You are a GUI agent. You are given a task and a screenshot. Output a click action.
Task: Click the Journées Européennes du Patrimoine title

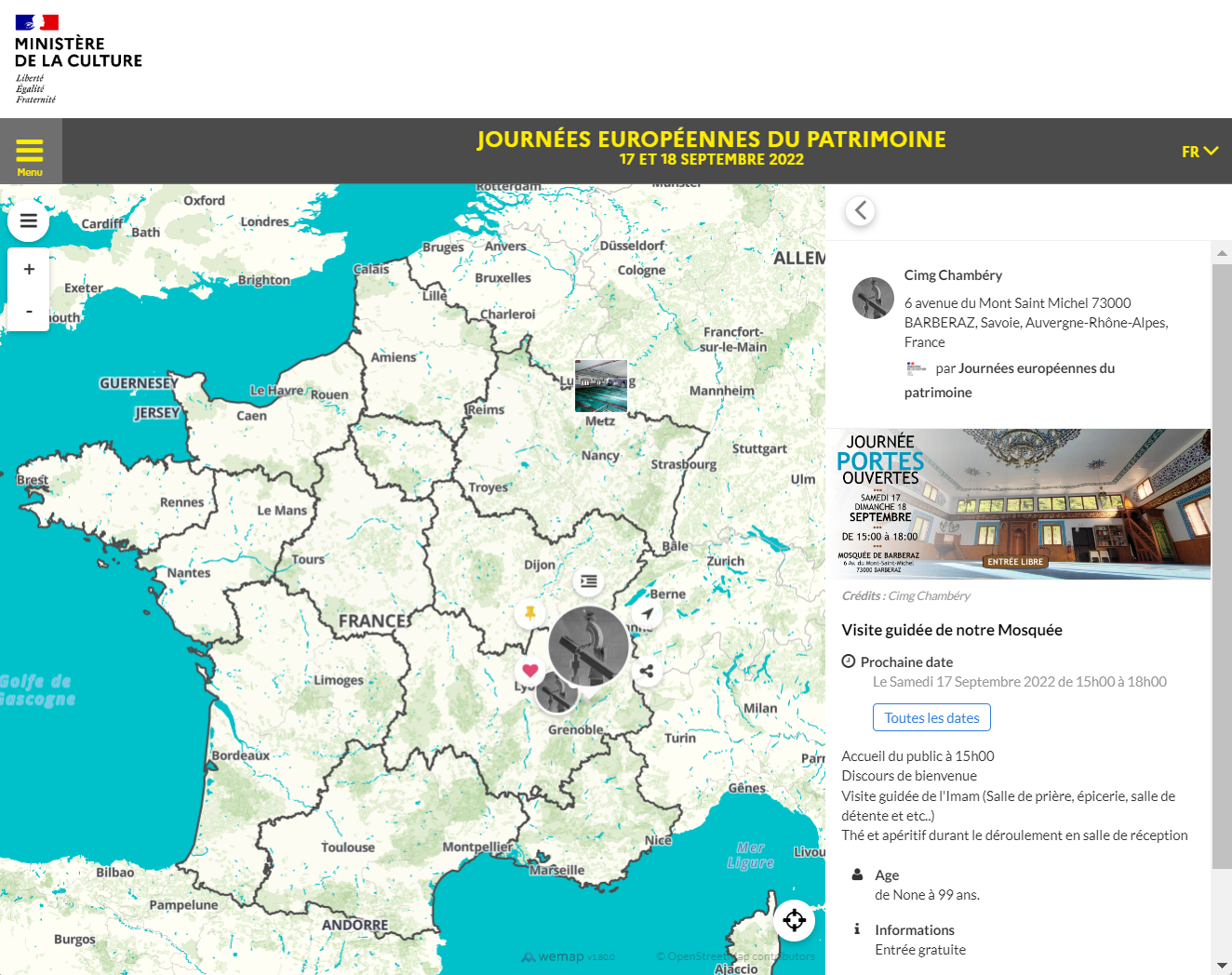click(x=712, y=140)
